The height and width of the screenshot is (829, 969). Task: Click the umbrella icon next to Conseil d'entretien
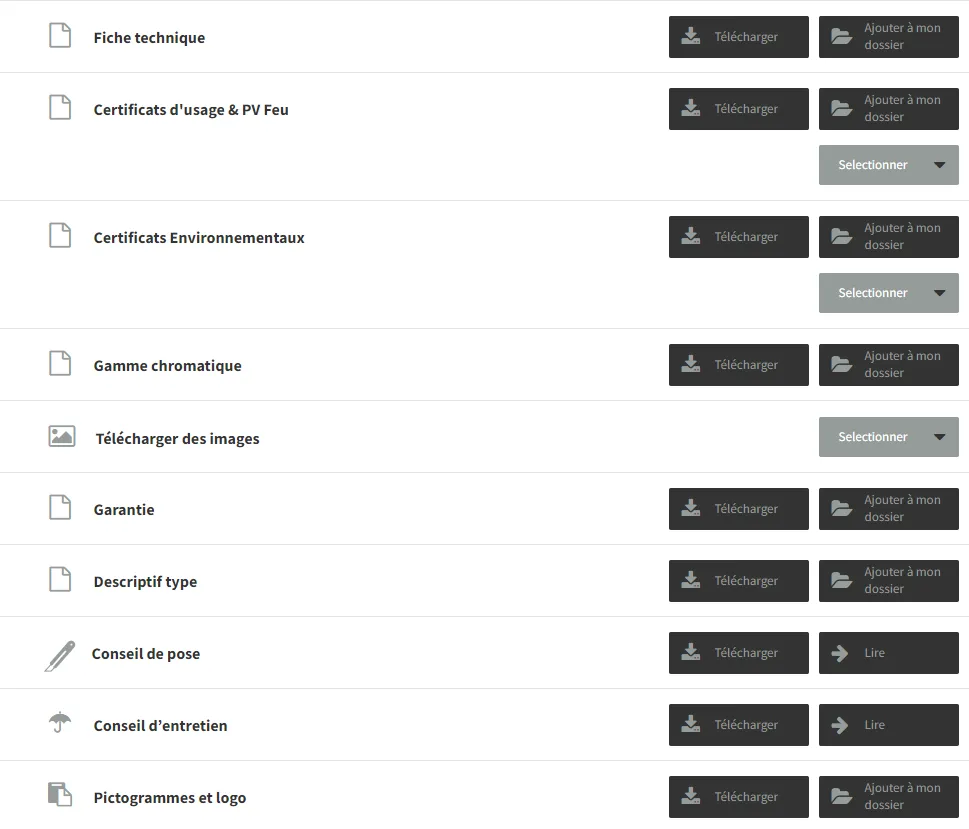point(60,722)
